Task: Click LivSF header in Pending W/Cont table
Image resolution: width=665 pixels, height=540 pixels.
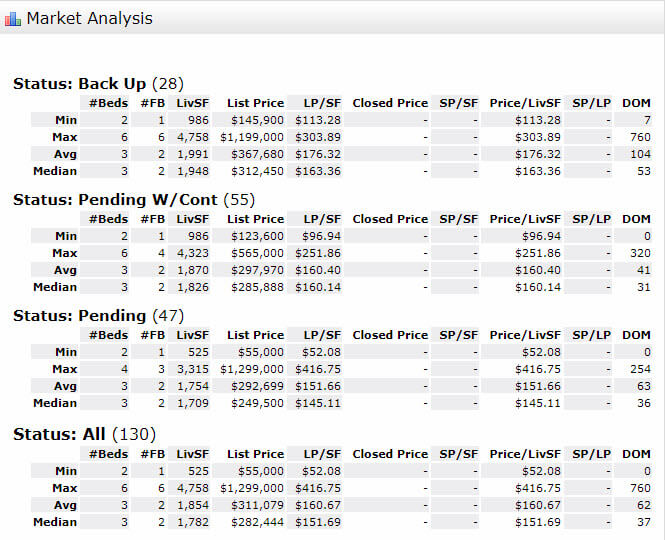Action: point(192,219)
